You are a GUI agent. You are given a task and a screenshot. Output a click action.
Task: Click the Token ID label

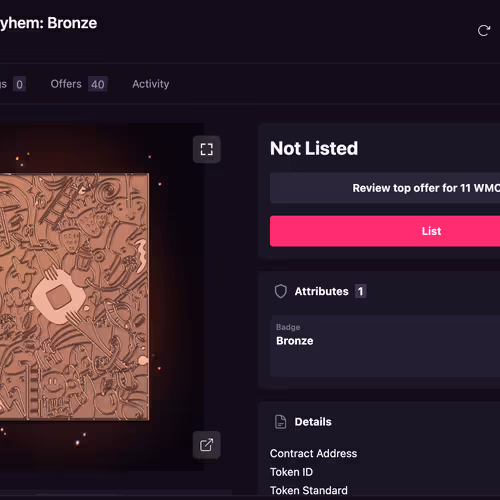[291, 472]
